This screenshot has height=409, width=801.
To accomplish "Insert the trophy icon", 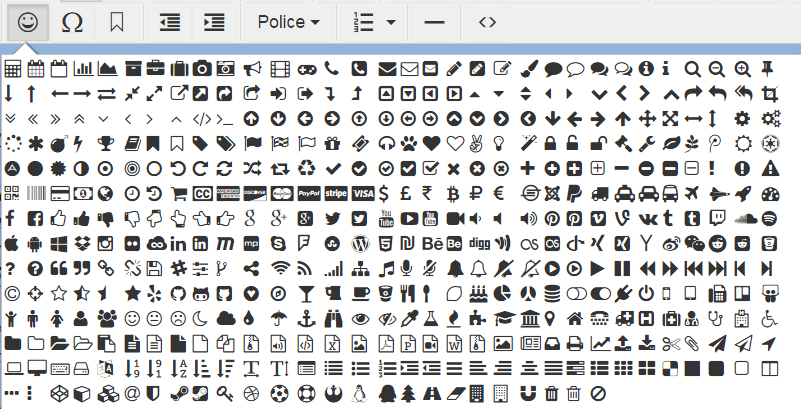I will [105, 143].
